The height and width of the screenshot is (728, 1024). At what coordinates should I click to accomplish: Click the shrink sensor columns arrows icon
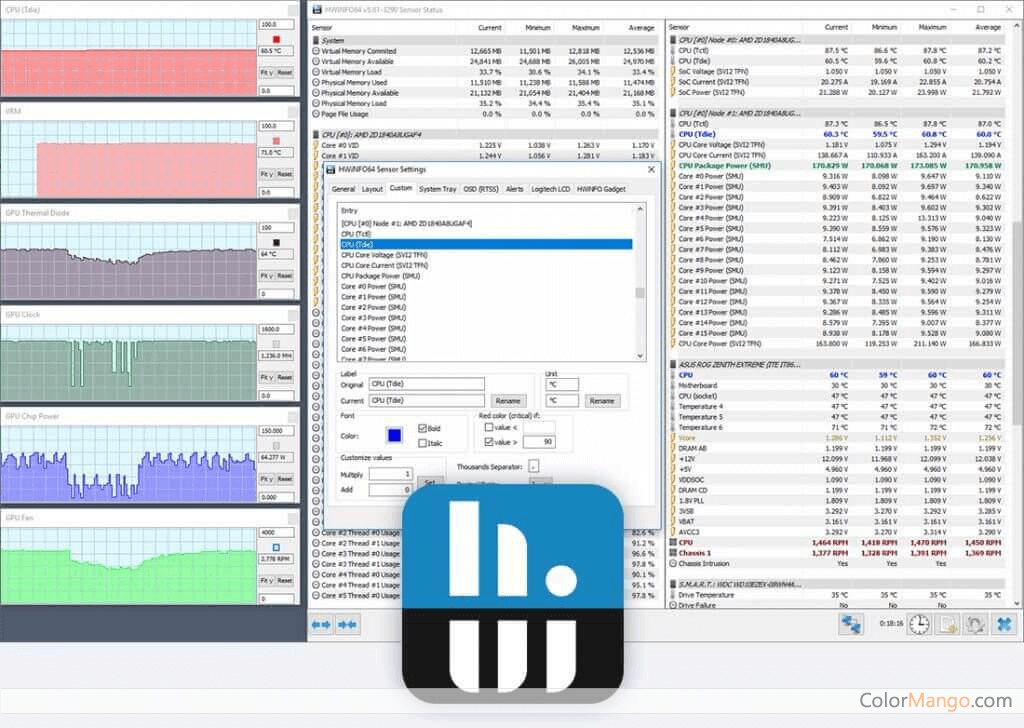(x=347, y=625)
